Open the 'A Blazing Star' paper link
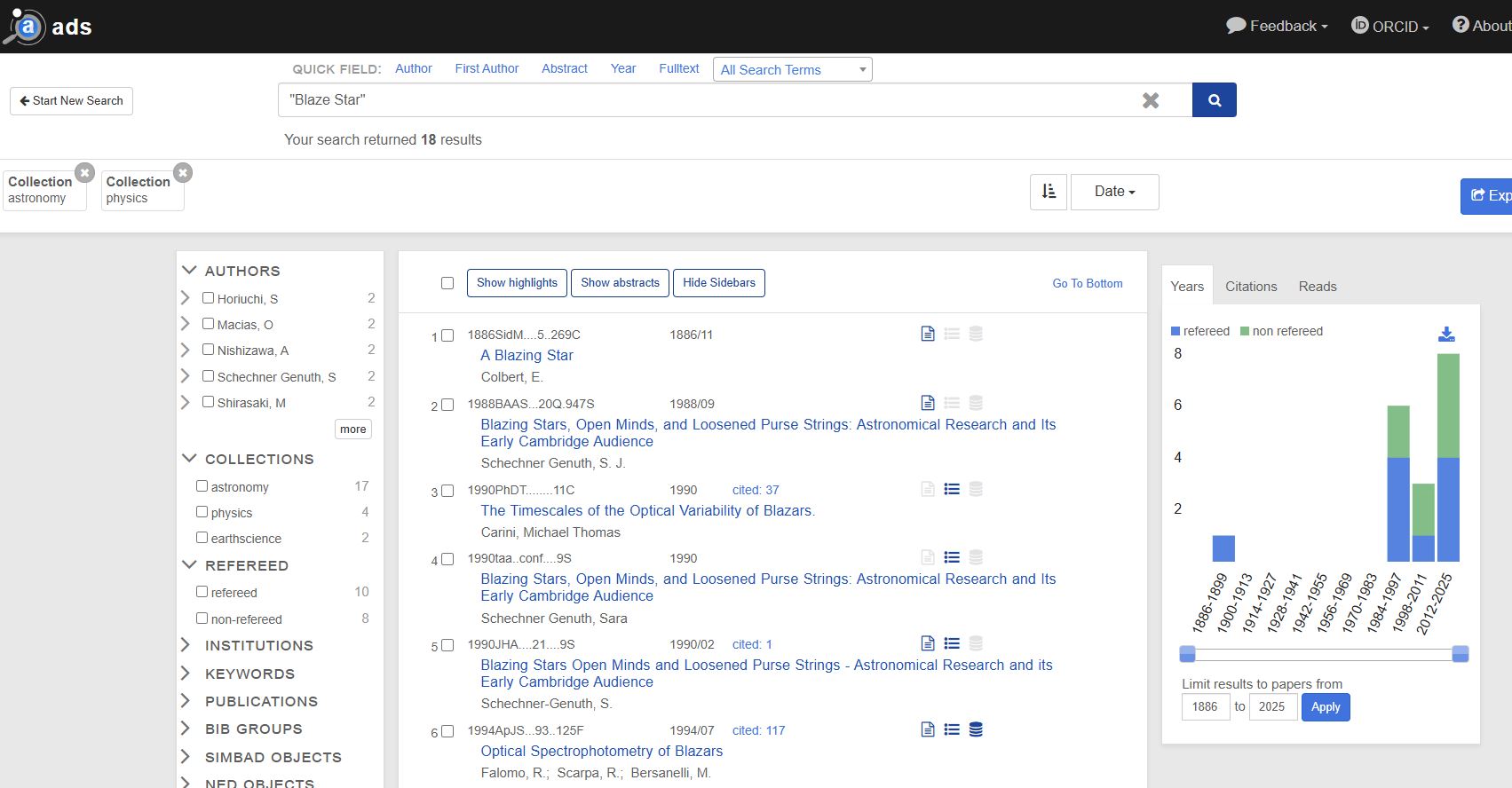 [526, 355]
